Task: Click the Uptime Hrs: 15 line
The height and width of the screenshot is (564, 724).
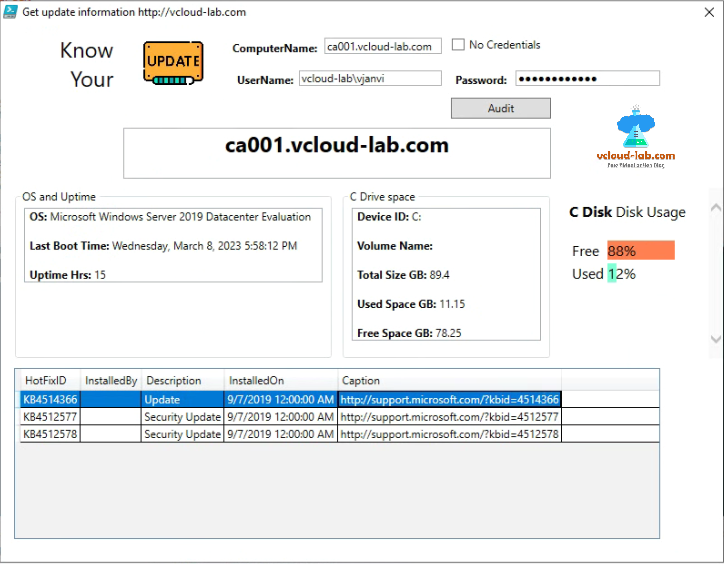Action: [x=67, y=275]
